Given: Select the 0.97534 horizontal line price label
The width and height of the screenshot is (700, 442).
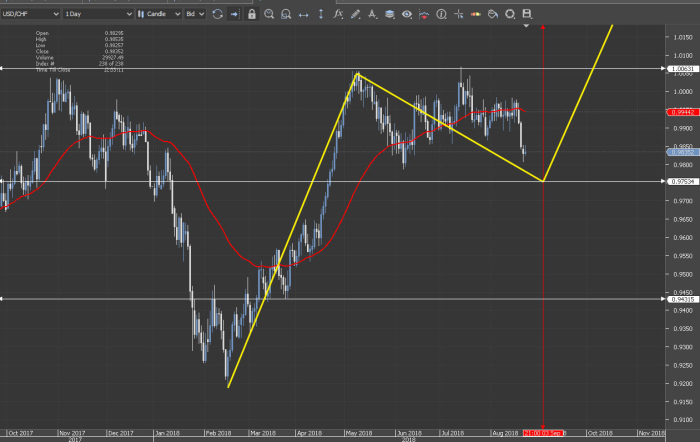Looking at the screenshot, I should pos(683,182).
